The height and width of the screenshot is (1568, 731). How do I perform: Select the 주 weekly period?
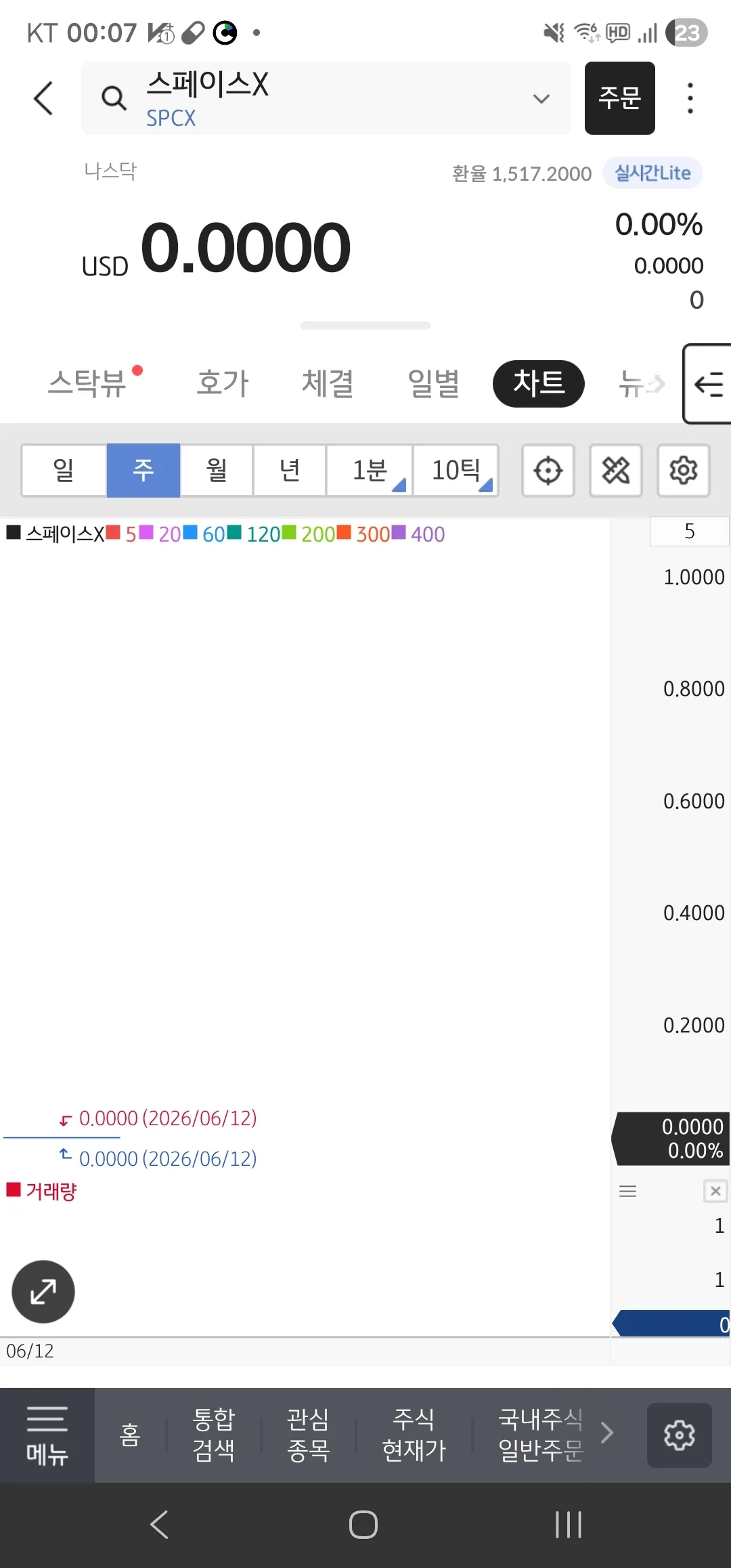(x=143, y=470)
